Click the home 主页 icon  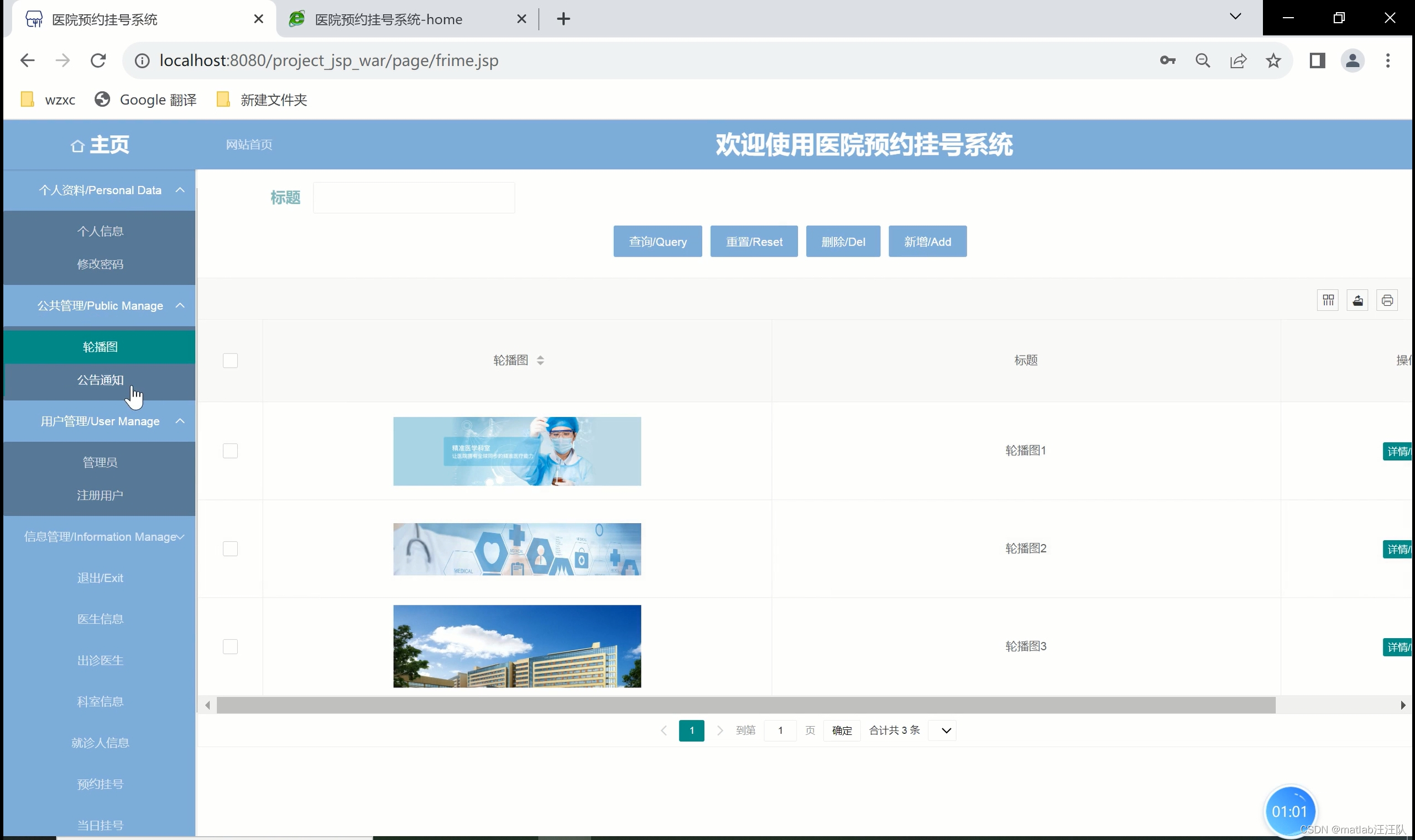click(77, 146)
